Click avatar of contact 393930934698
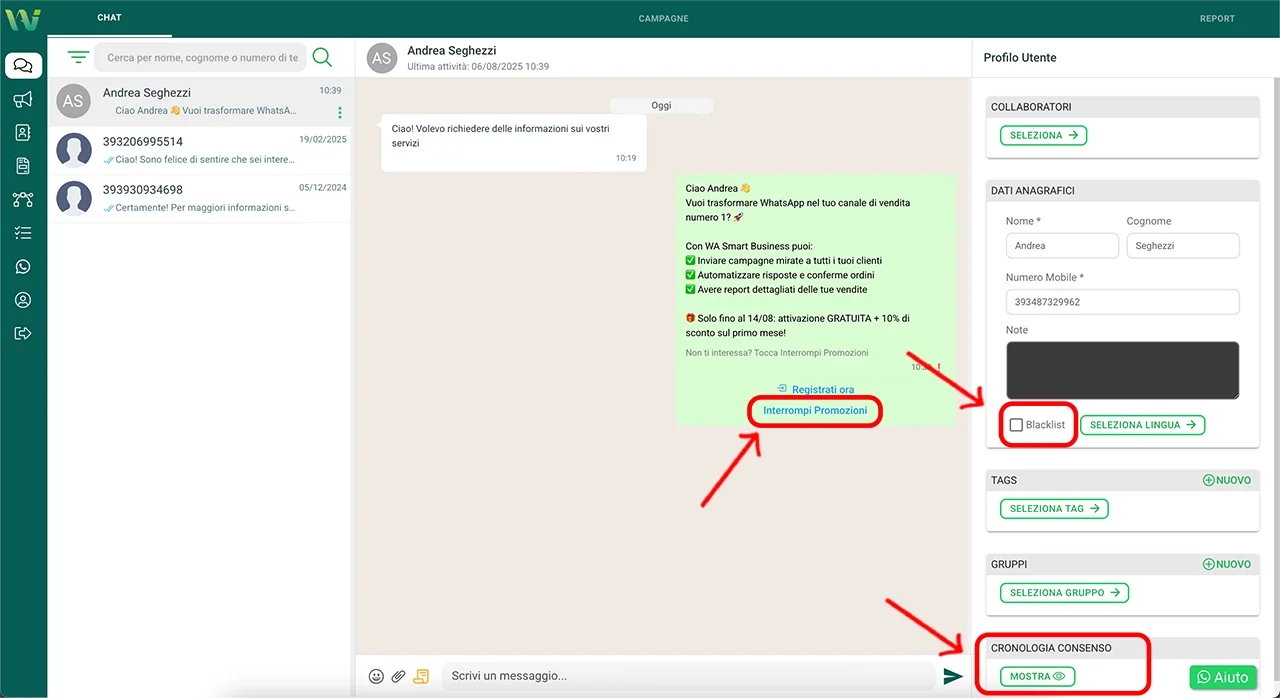Screen dimensions: 1280x698 (75, 198)
